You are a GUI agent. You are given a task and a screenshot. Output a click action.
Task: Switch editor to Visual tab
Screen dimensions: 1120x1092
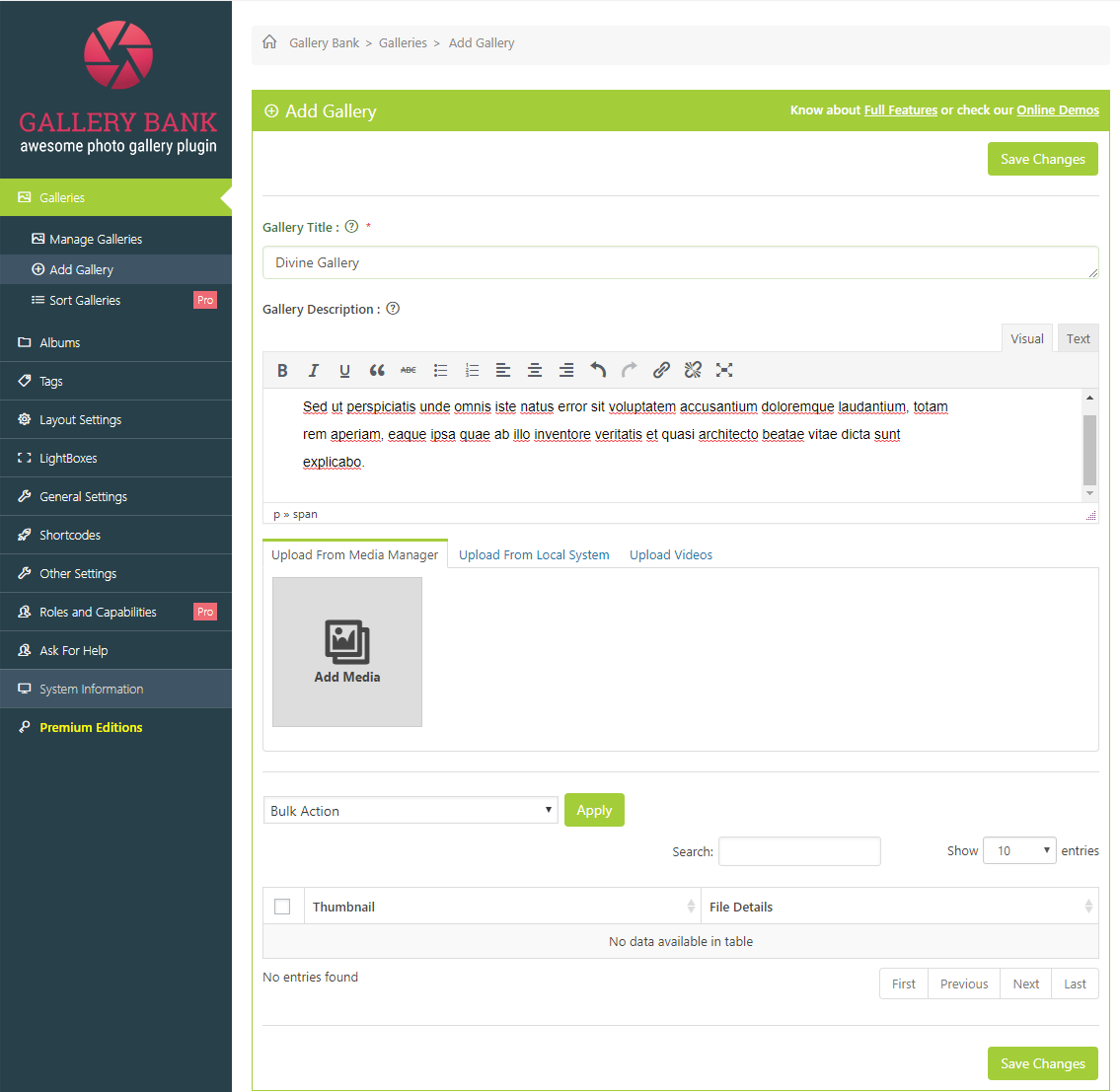coord(1027,338)
